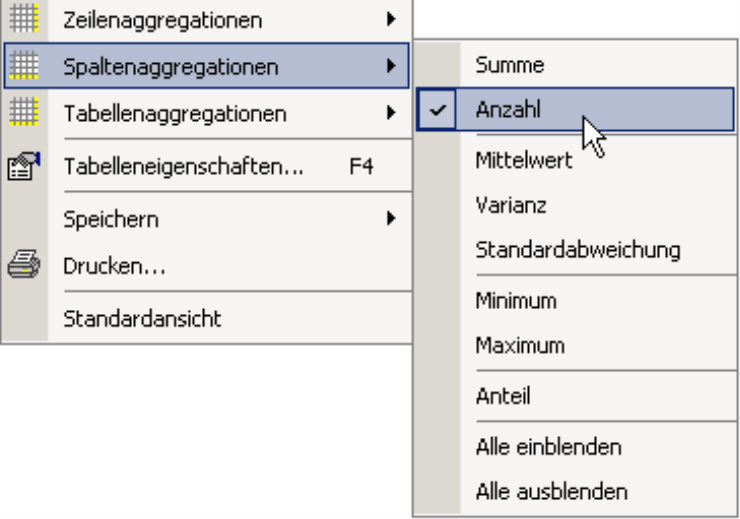
Task: Click the Spaltenaggregationen grid icon
Action: pos(24,65)
